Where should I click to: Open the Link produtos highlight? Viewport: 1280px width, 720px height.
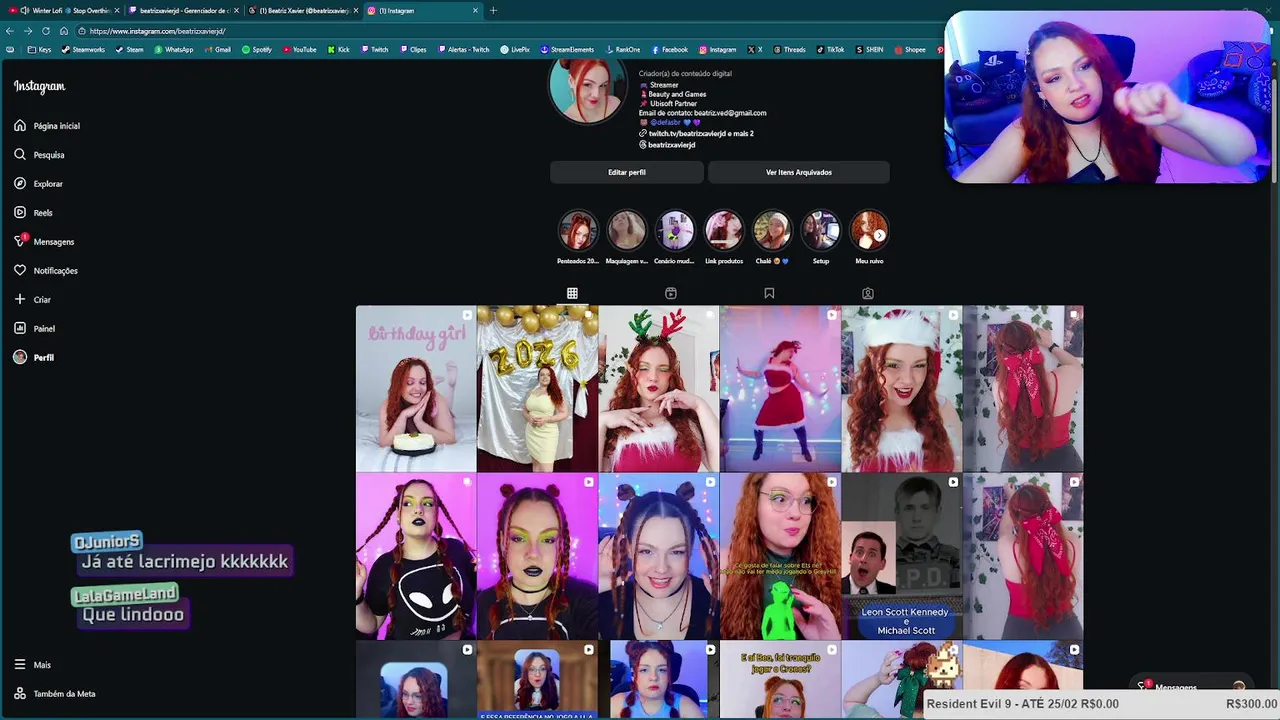pyautogui.click(x=723, y=237)
